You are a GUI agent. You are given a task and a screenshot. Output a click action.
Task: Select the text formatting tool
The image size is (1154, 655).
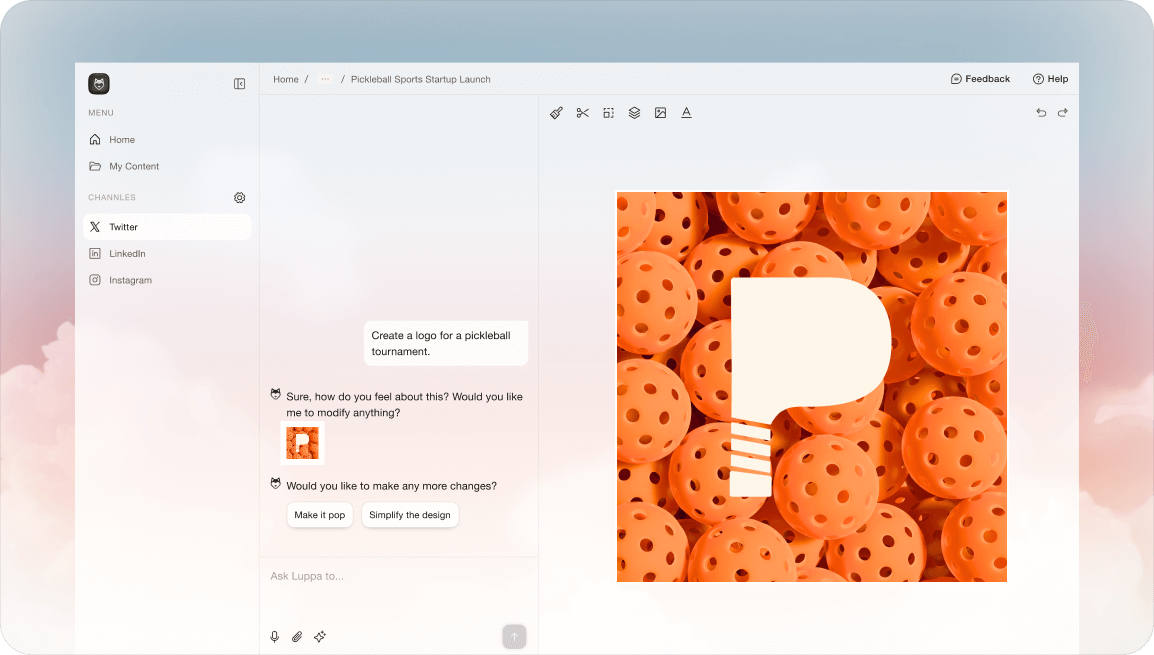point(686,113)
